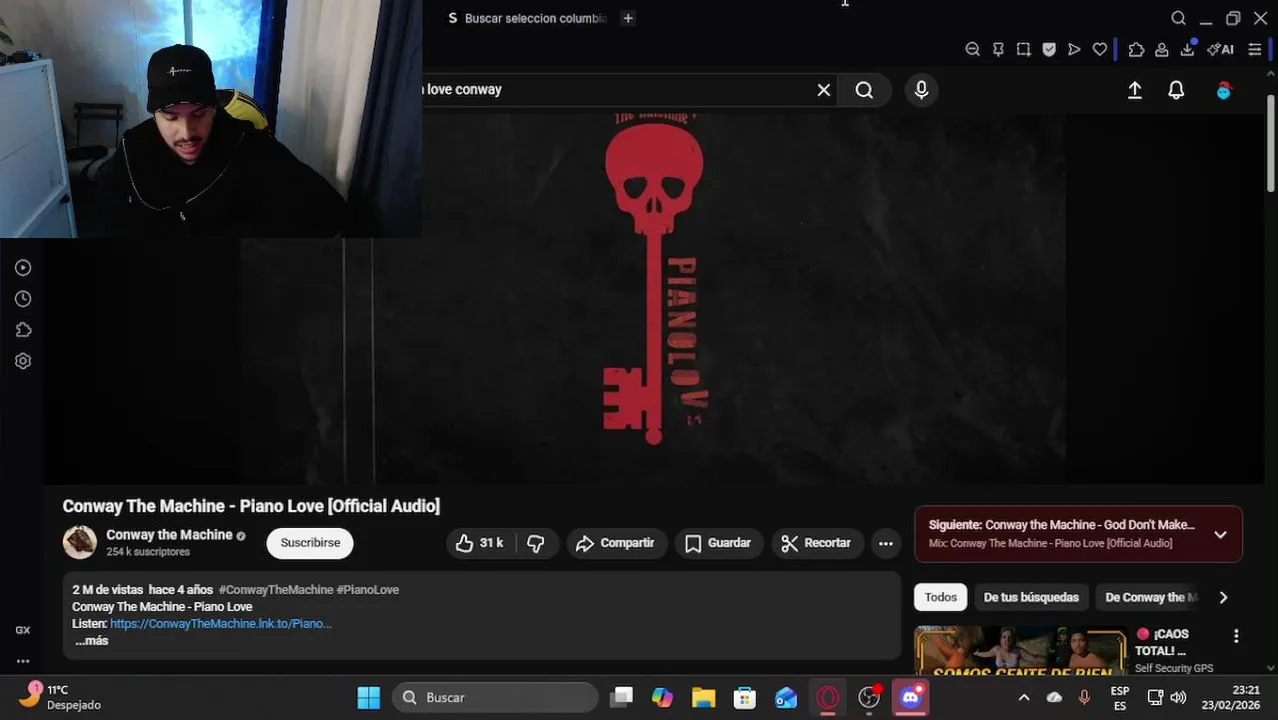Open history clock in sidebar
Screen dimensions: 1278x720
point(23,299)
